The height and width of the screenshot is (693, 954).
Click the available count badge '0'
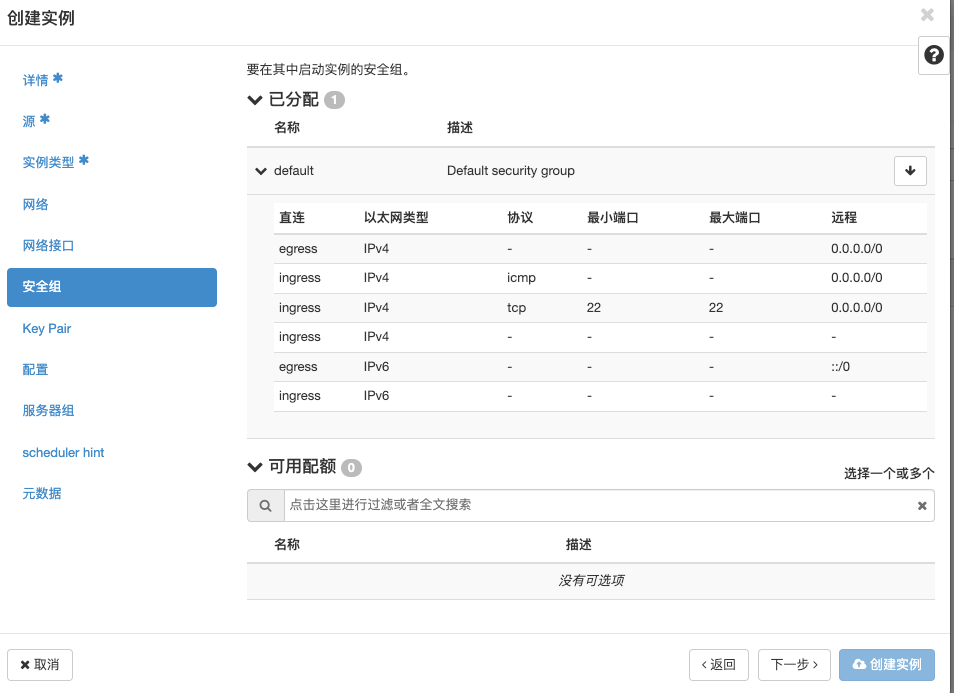tap(351, 468)
